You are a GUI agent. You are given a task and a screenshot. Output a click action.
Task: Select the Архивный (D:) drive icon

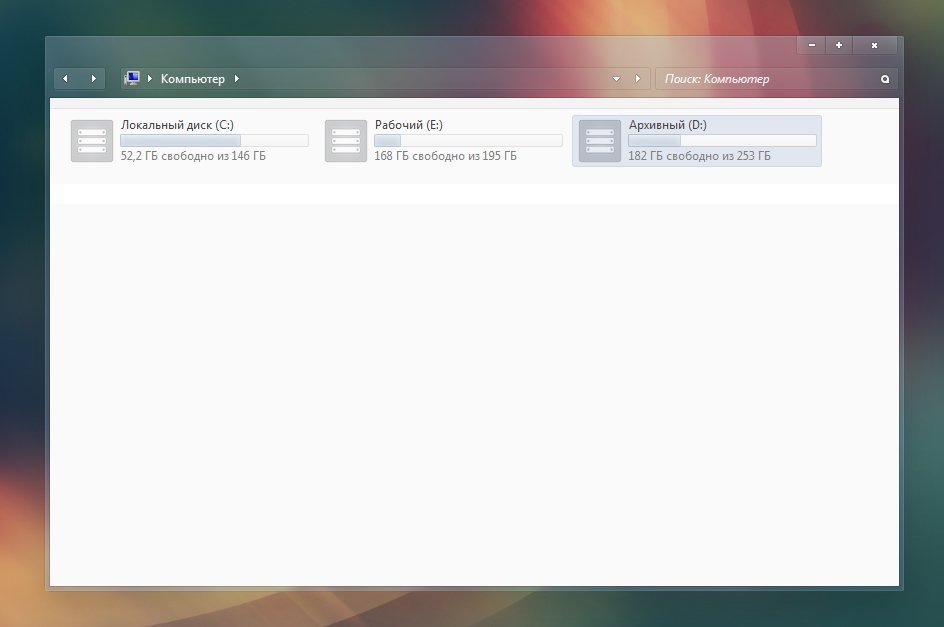click(x=600, y=141)
